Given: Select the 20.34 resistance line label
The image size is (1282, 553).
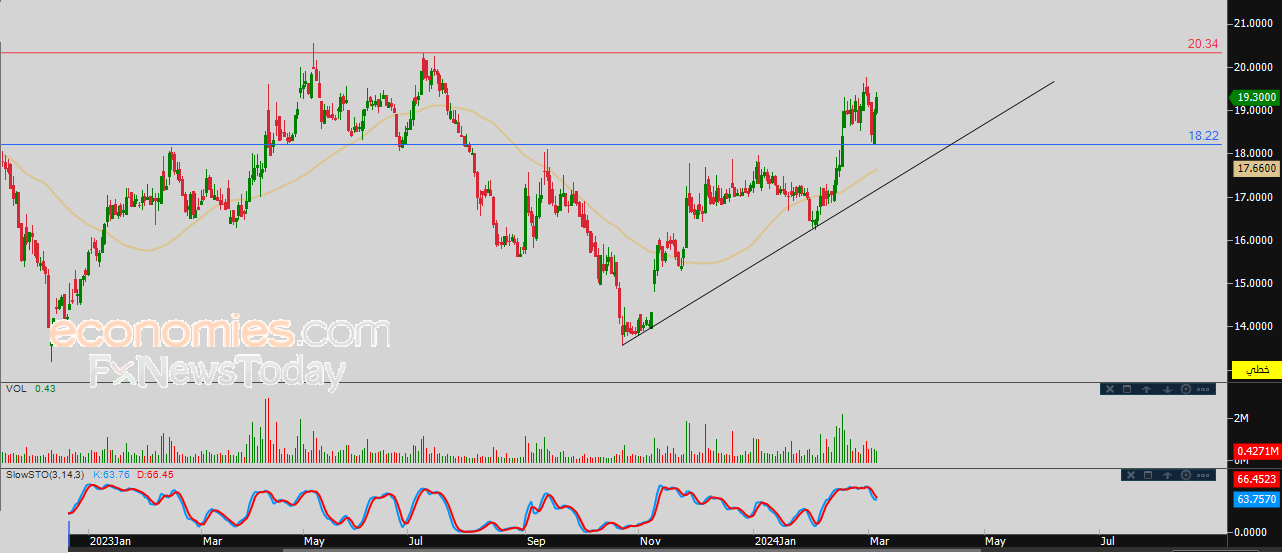Looking at the screenshot, I should tap(1203, 44).
